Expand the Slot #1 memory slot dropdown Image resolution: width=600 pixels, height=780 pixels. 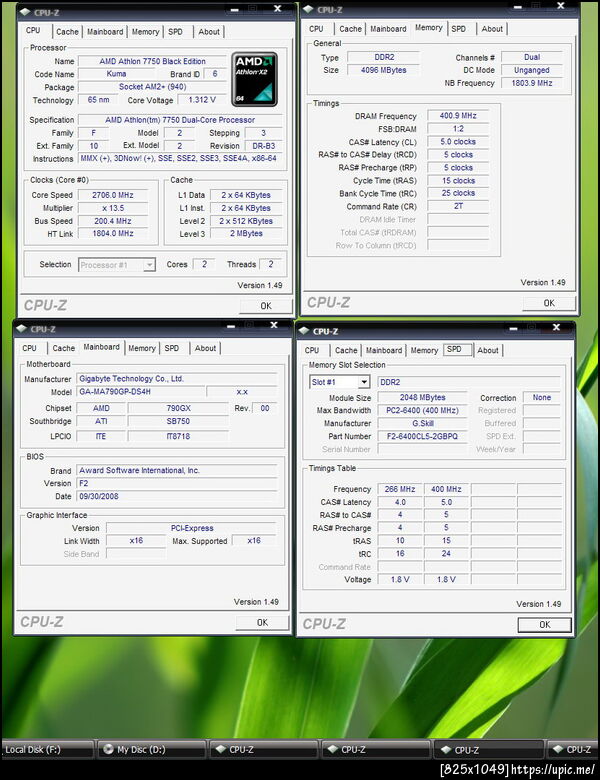click(364, 382)
